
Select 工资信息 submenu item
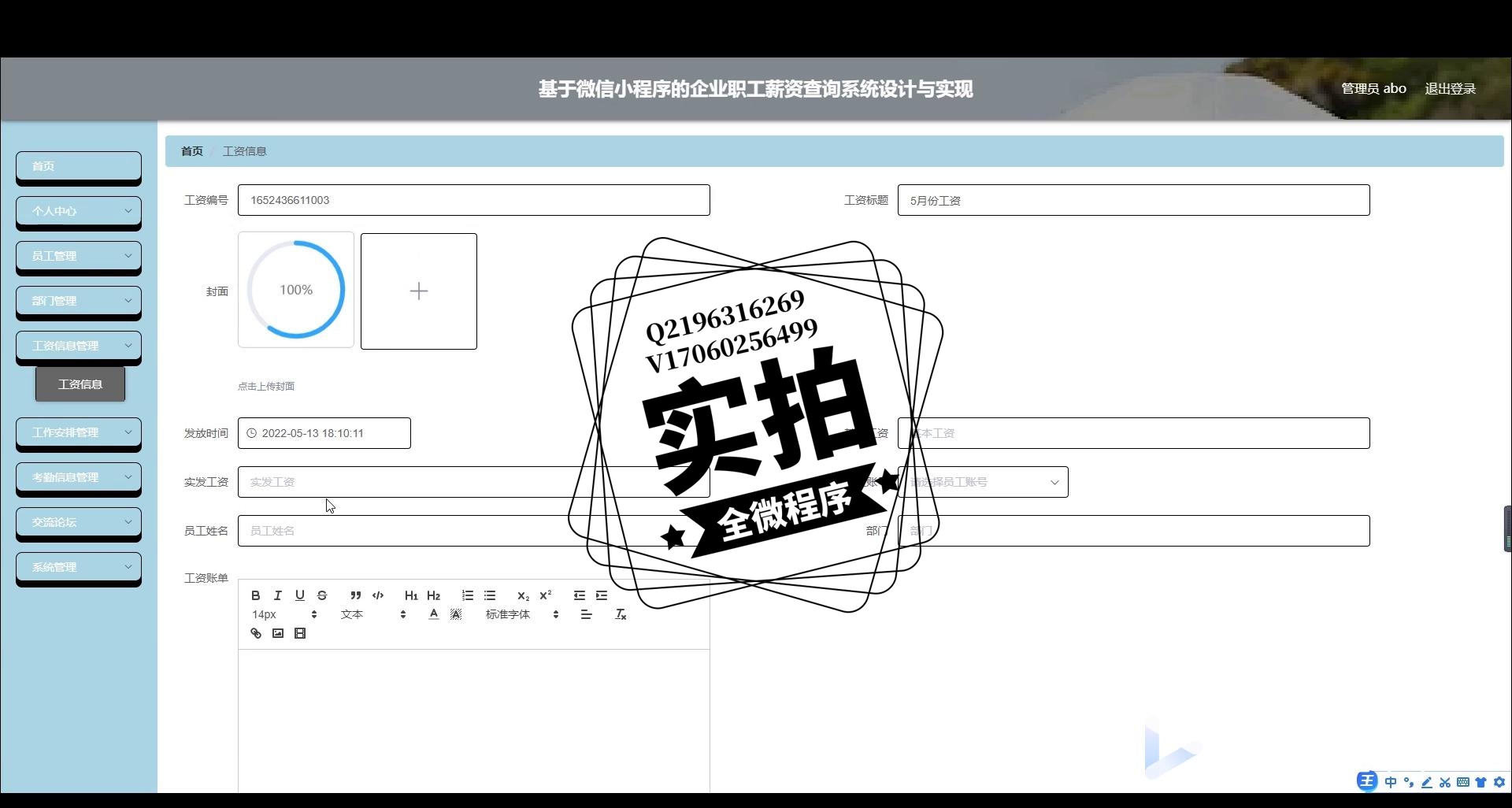(80, 384)
